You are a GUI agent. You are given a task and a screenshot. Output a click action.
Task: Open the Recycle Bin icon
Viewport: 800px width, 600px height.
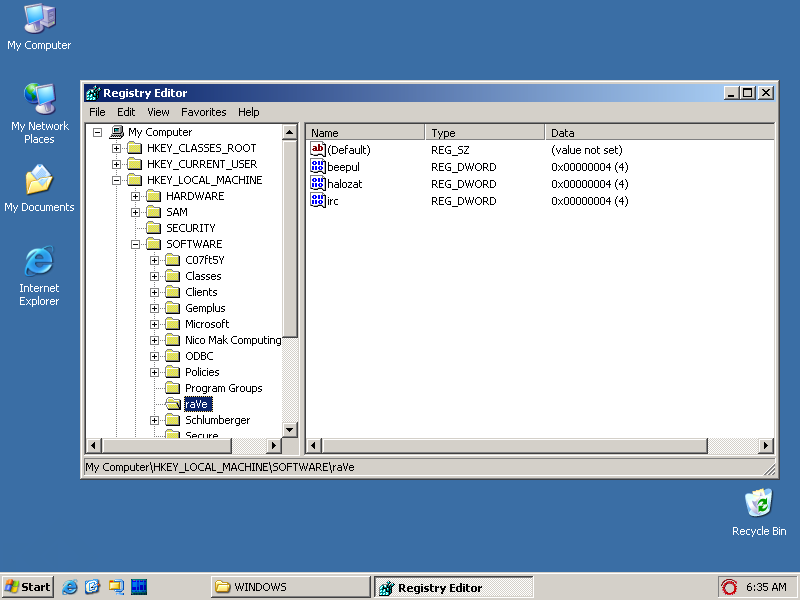[759, 512]
